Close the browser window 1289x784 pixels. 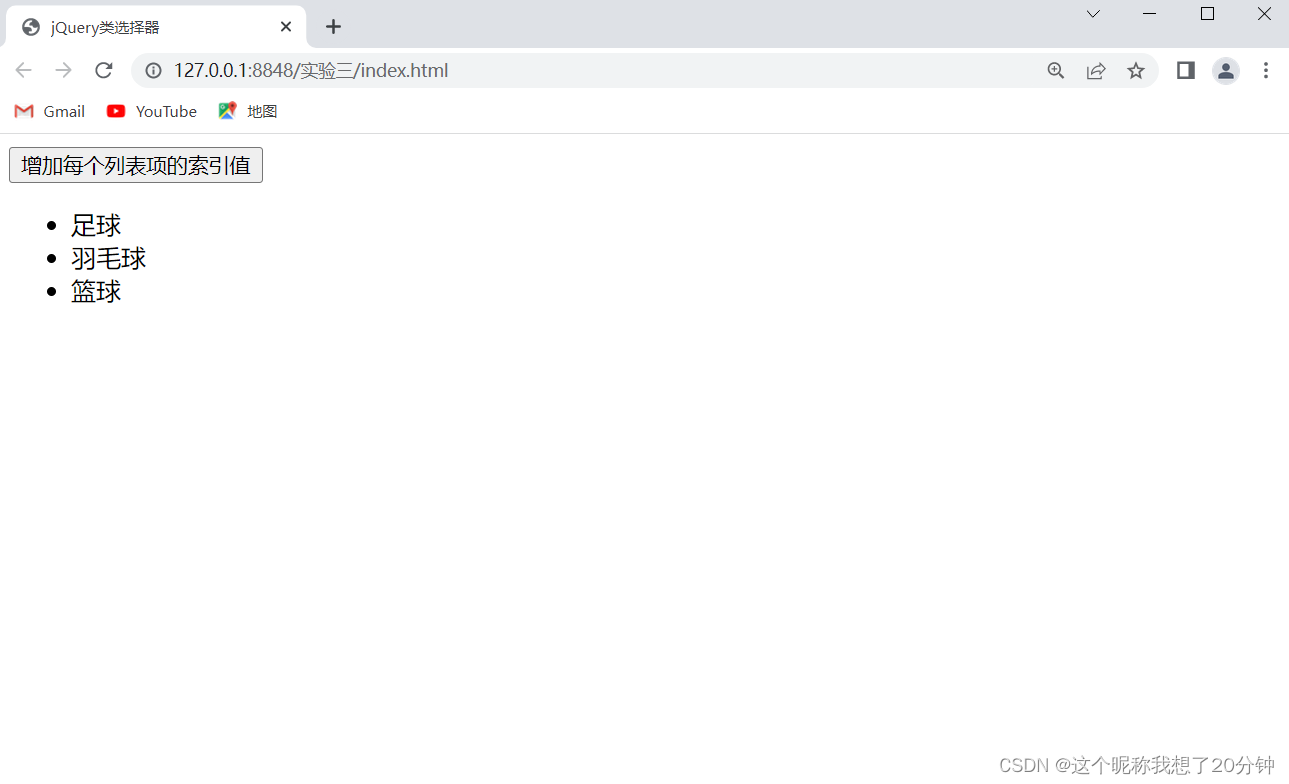pyautogui.click(x=1264, y=14)
